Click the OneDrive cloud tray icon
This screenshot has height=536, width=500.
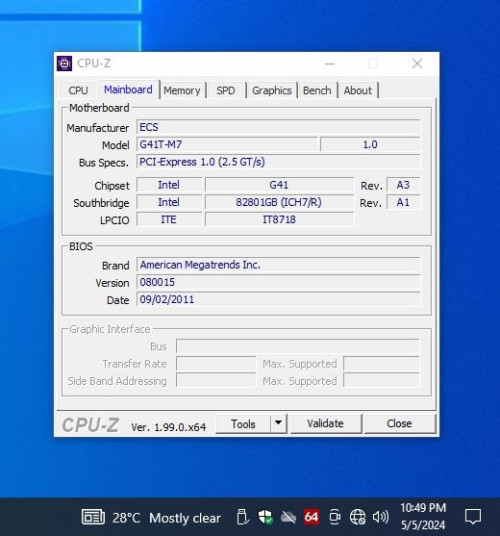(x=288, y=517)
